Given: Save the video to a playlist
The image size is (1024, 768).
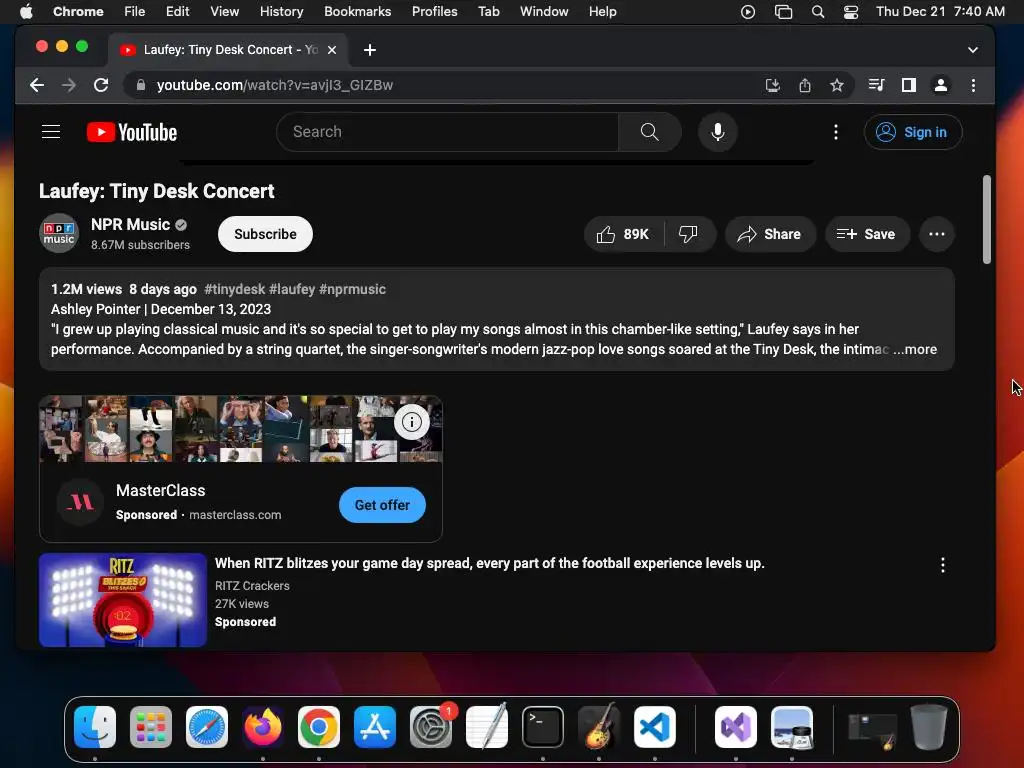Looking at the screenshot, I should tap(867, 234).
